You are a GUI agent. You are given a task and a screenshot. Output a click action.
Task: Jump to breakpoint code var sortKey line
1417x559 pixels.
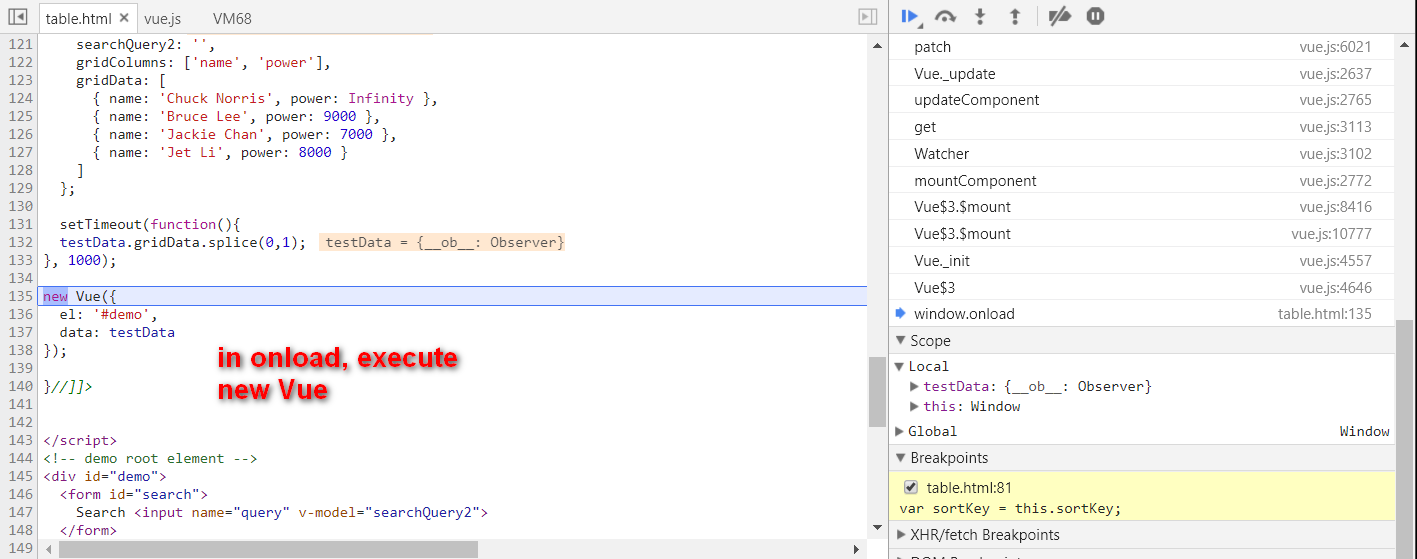coord(1010,508)
